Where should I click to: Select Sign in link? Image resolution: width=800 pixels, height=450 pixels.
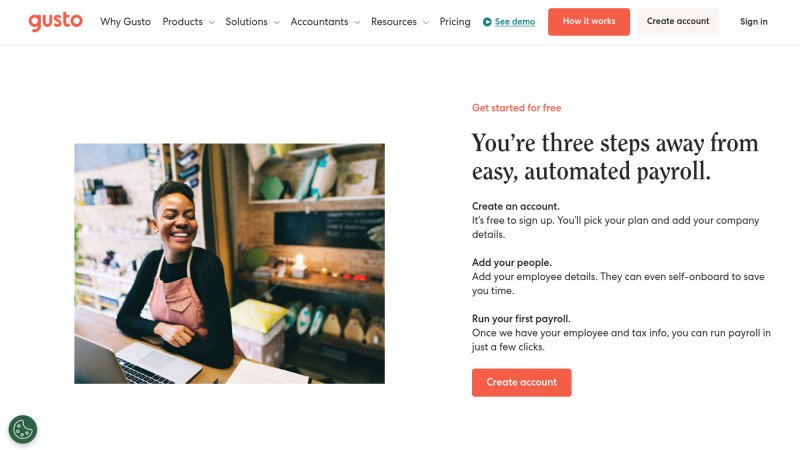coord(754,22)
